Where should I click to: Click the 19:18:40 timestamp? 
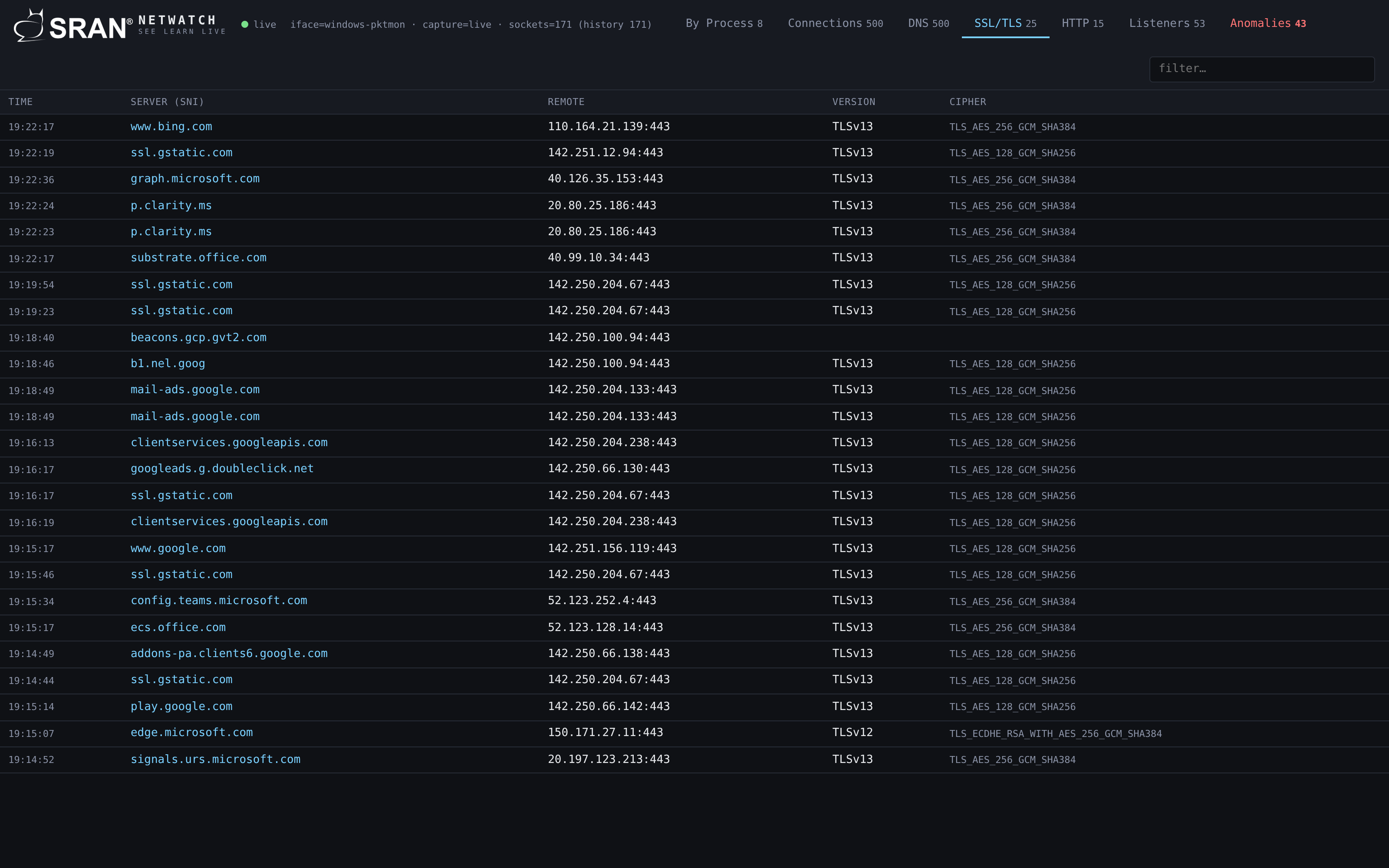[x=31, y=338]
